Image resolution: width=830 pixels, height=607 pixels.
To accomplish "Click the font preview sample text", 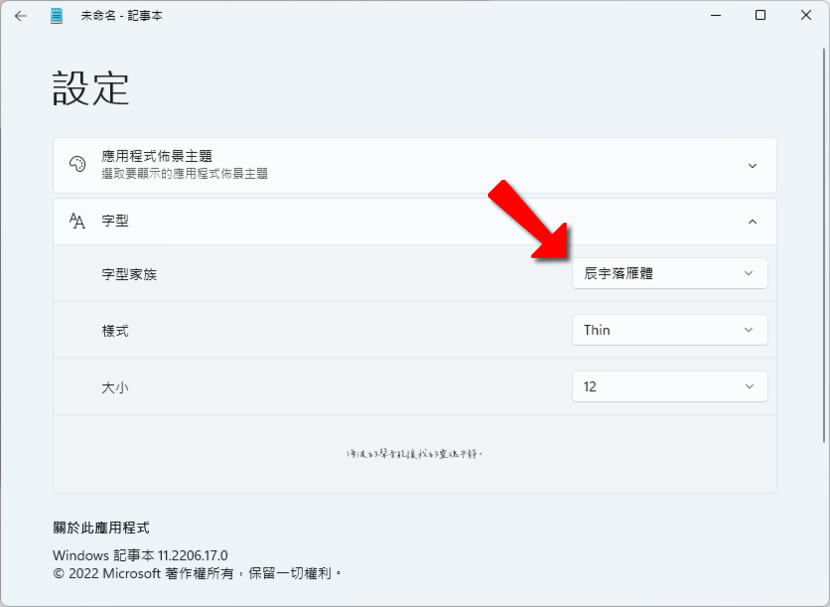I will pyautogui.click(x=414, y=454).
